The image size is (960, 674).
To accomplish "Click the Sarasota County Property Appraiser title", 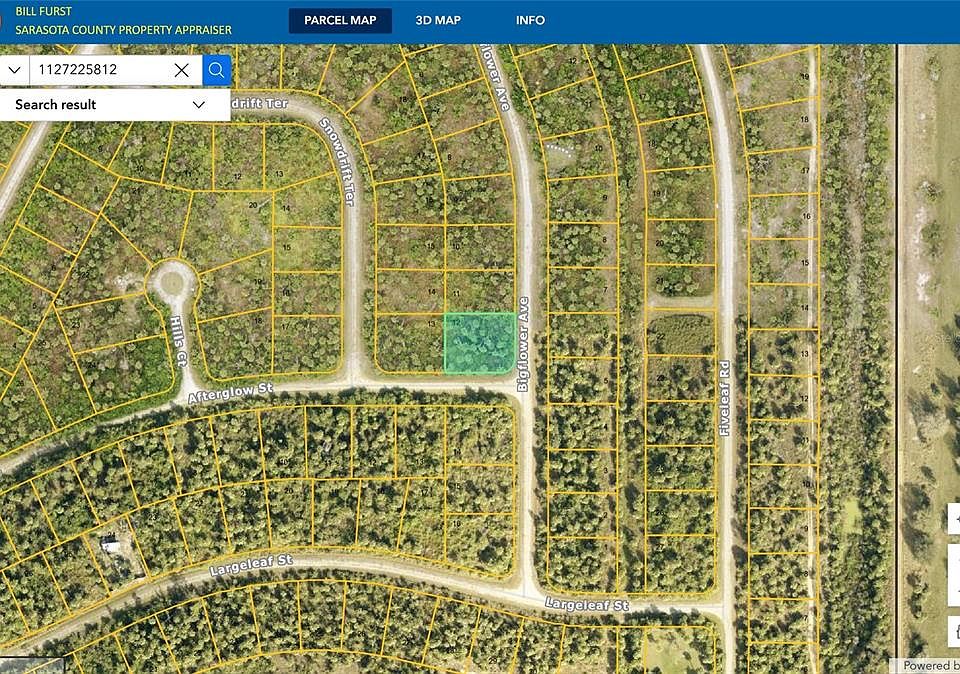I will (123, 30).
